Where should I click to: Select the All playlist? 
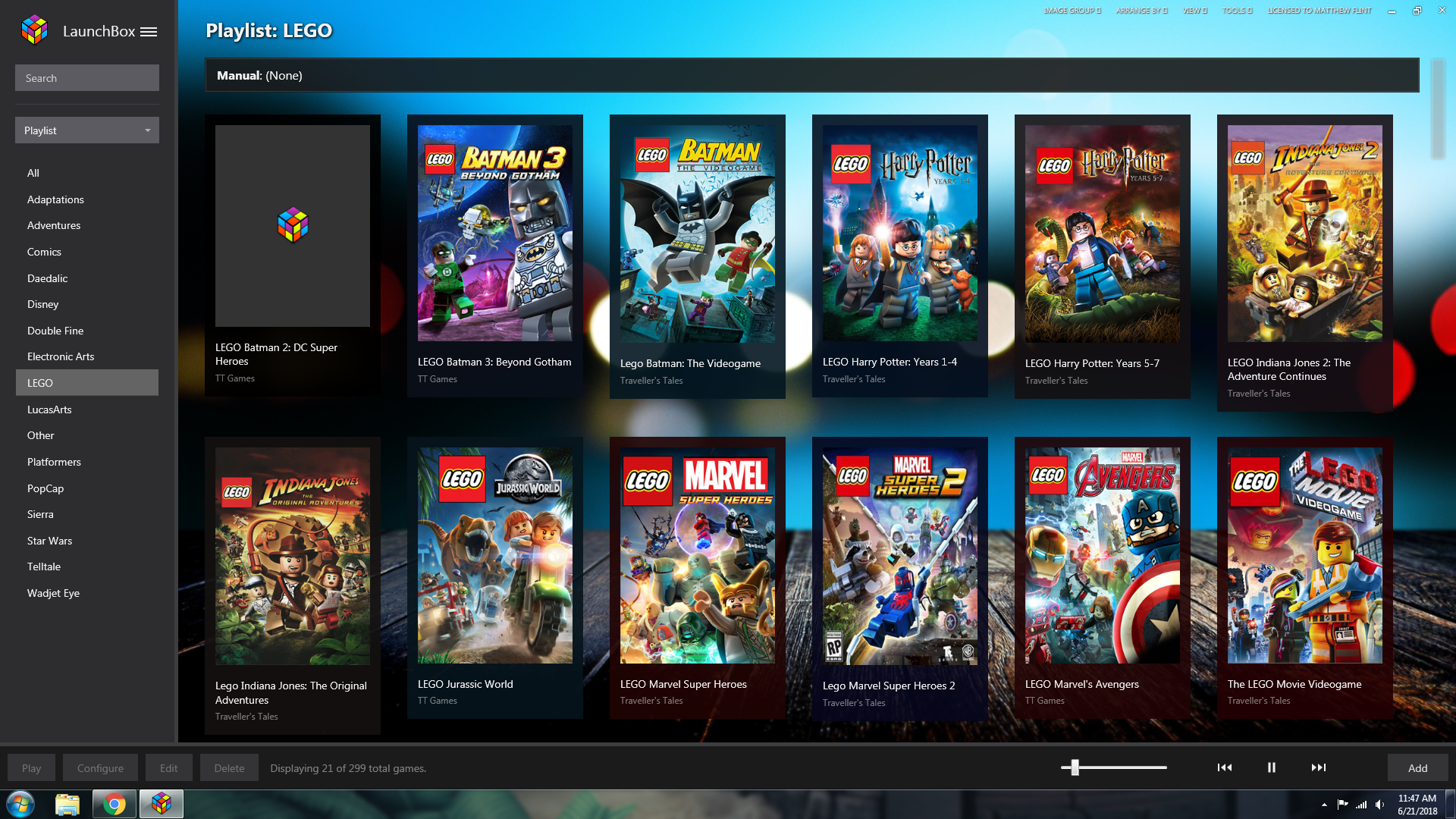[x=87, y=173]
